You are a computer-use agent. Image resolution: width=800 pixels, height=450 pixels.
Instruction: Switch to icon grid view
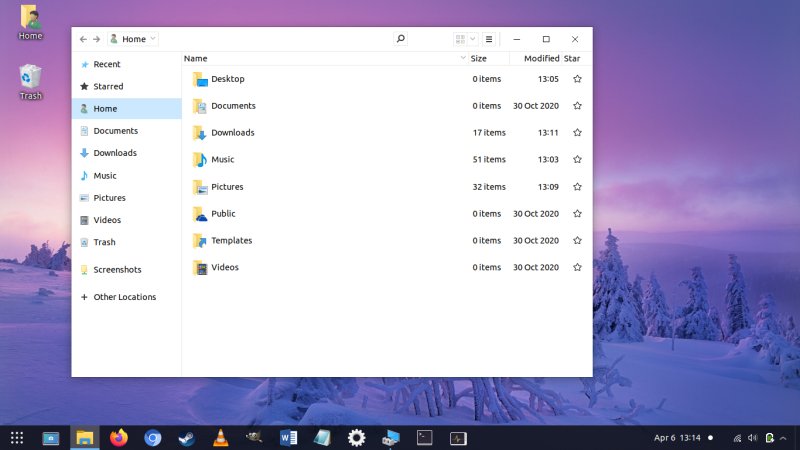tap(460, 39)
